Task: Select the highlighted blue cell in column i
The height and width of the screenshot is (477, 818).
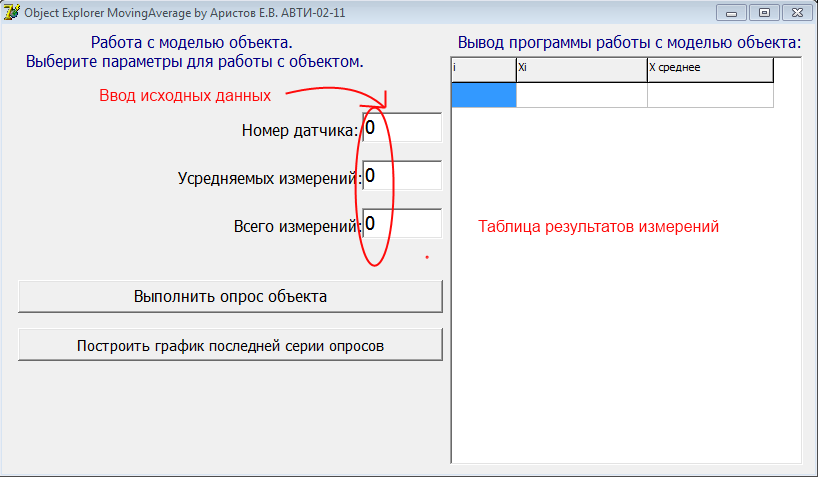Action: point(484,95)
